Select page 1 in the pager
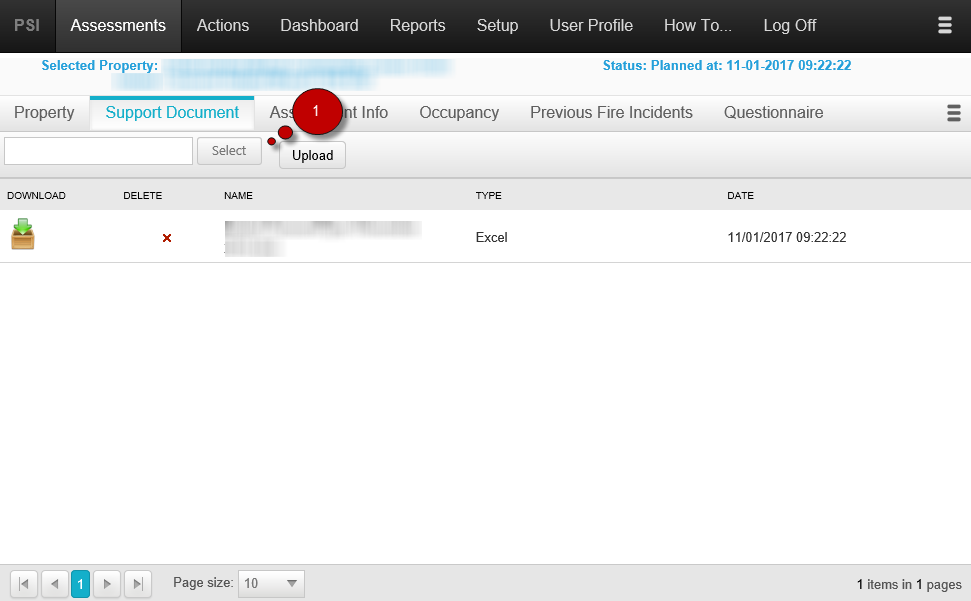Image resolution: width=971 pixels, height=601 pixels. [81, 583]
